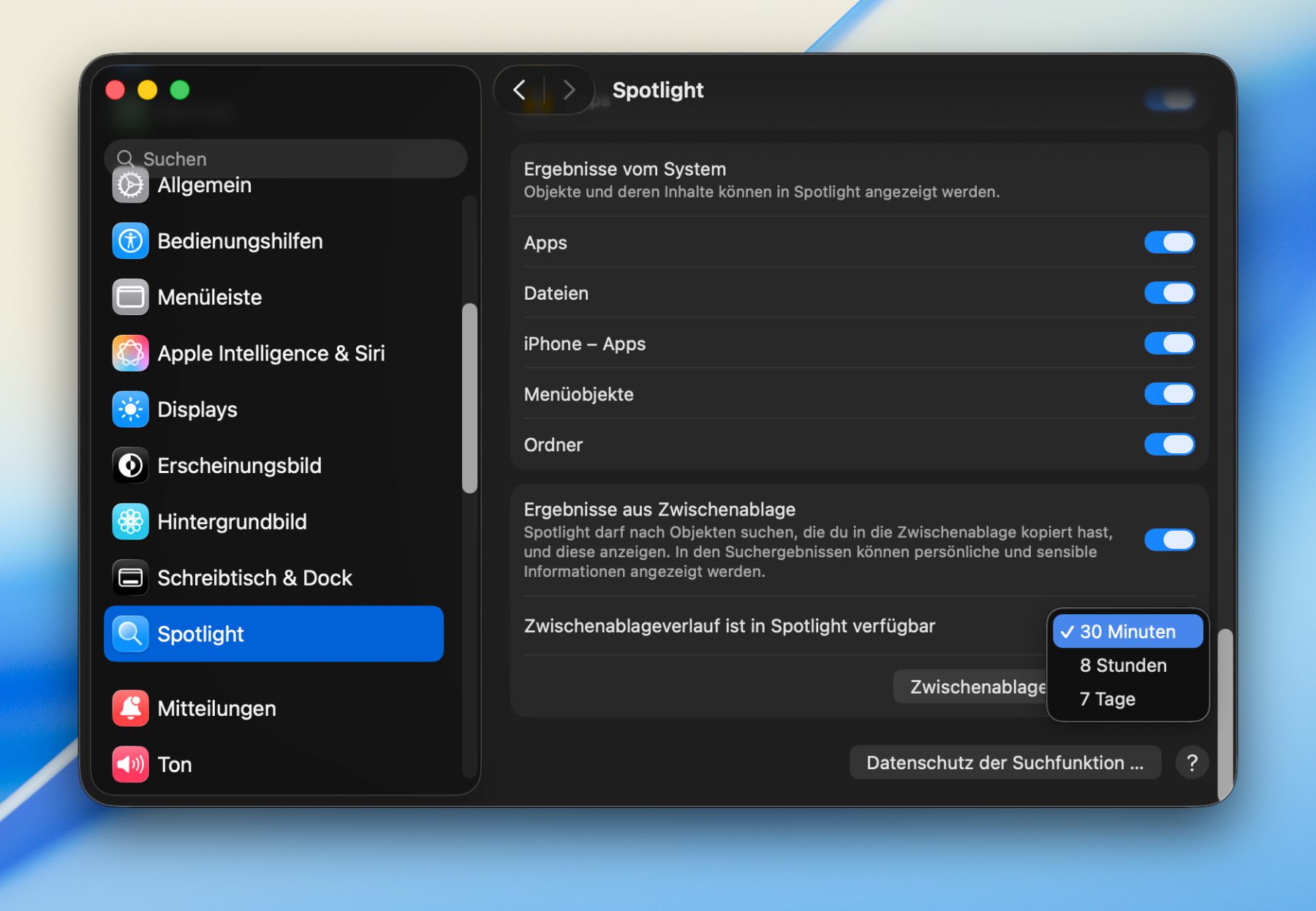
Task: Click Datenschutz der Suchfunktion button
Action: coord(1005,763)
